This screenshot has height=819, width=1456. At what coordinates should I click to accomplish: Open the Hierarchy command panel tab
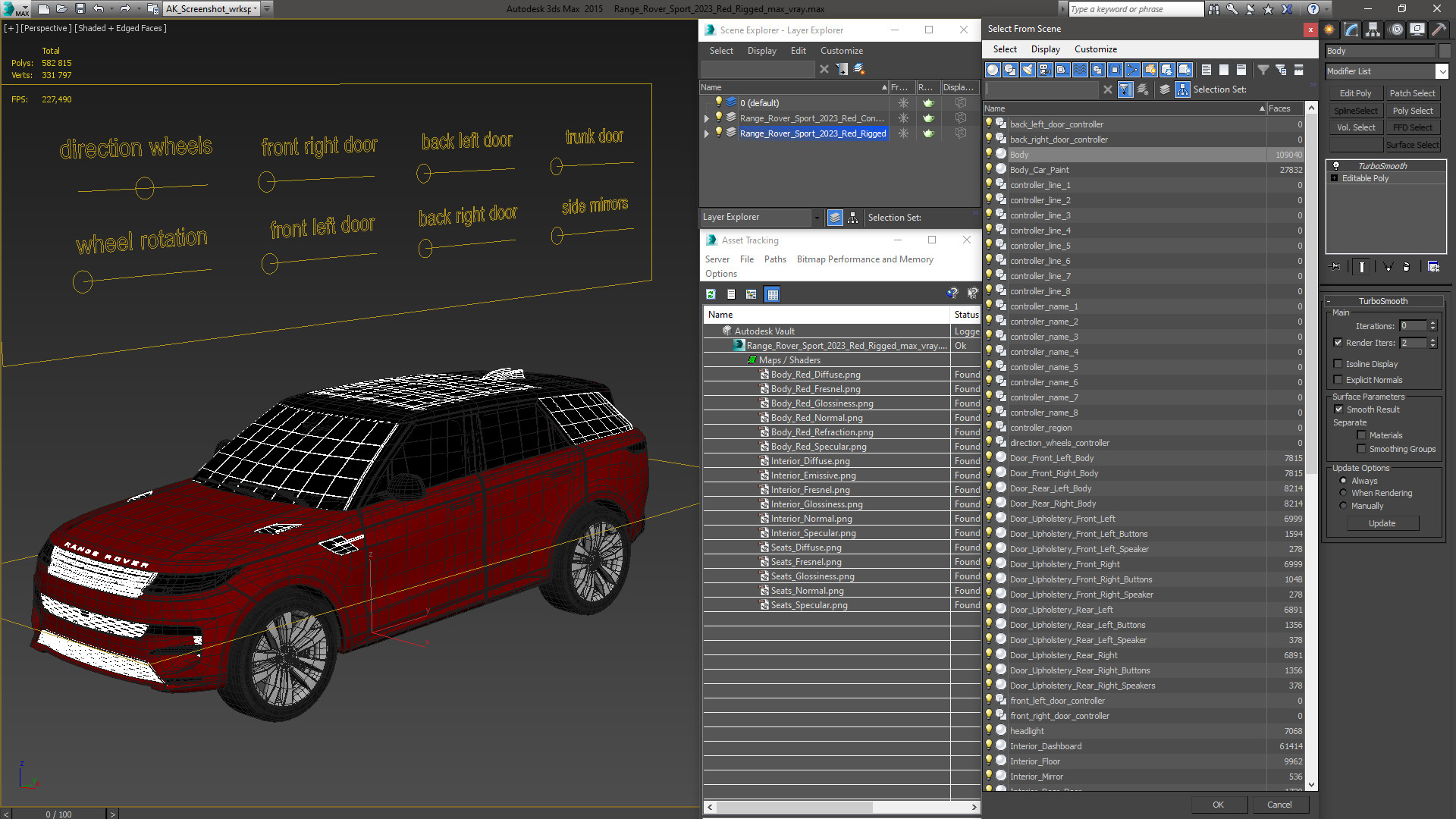(x=1373, y=30)
